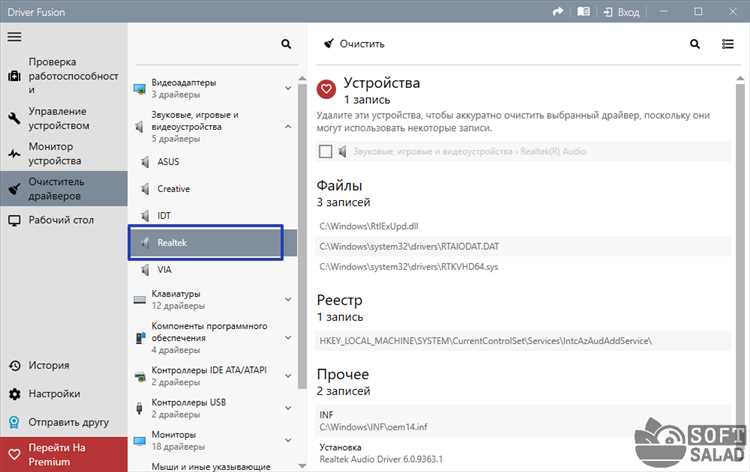Expand the Клавиатуры category
The height and width of the screenshot is (472, 750).
click(288, 299)
